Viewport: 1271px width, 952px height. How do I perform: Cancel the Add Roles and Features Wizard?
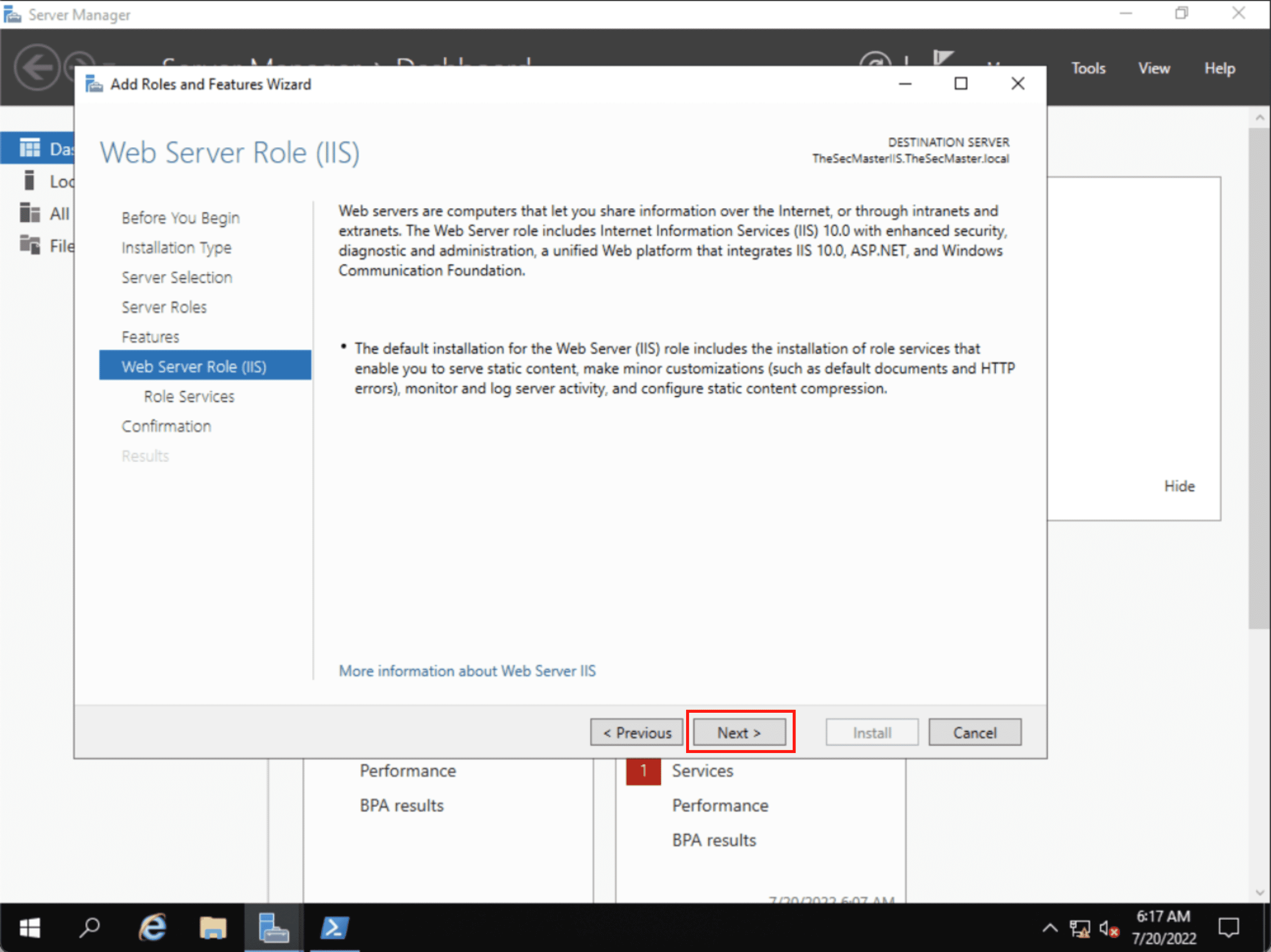[974, 732]
